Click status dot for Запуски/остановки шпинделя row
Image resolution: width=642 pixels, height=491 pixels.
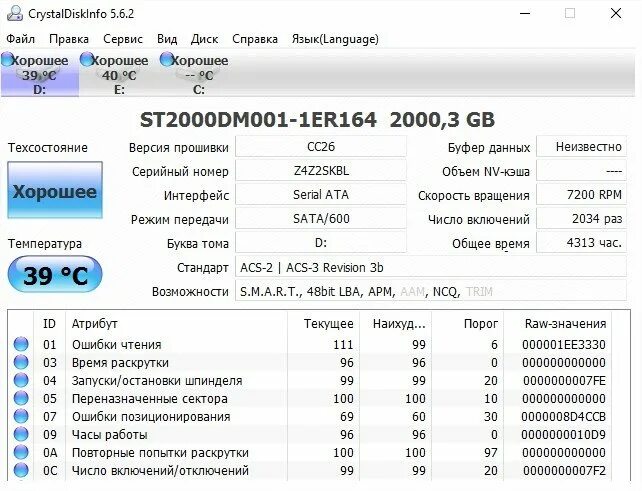21,380
